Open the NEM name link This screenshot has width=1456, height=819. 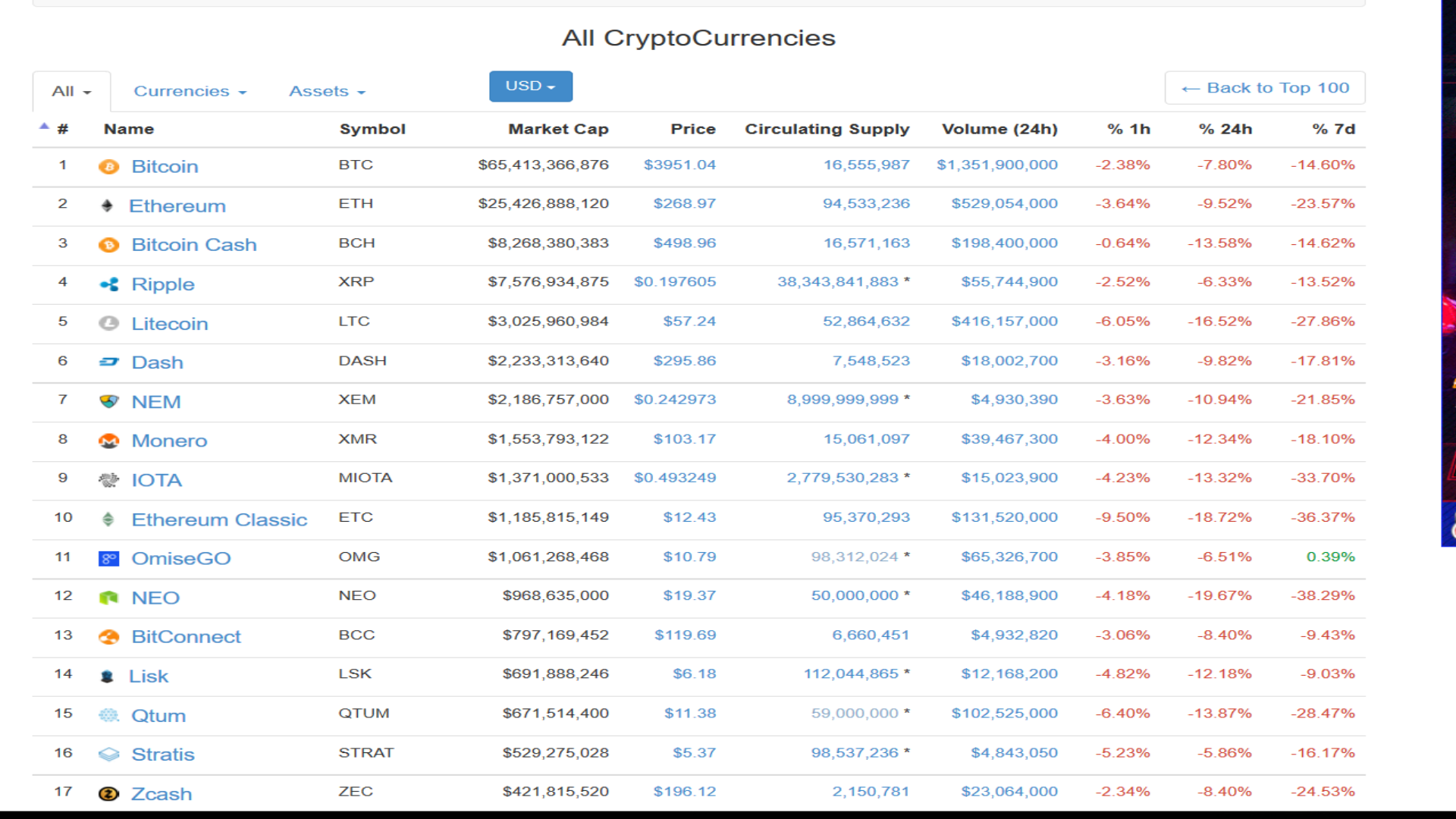156,402
